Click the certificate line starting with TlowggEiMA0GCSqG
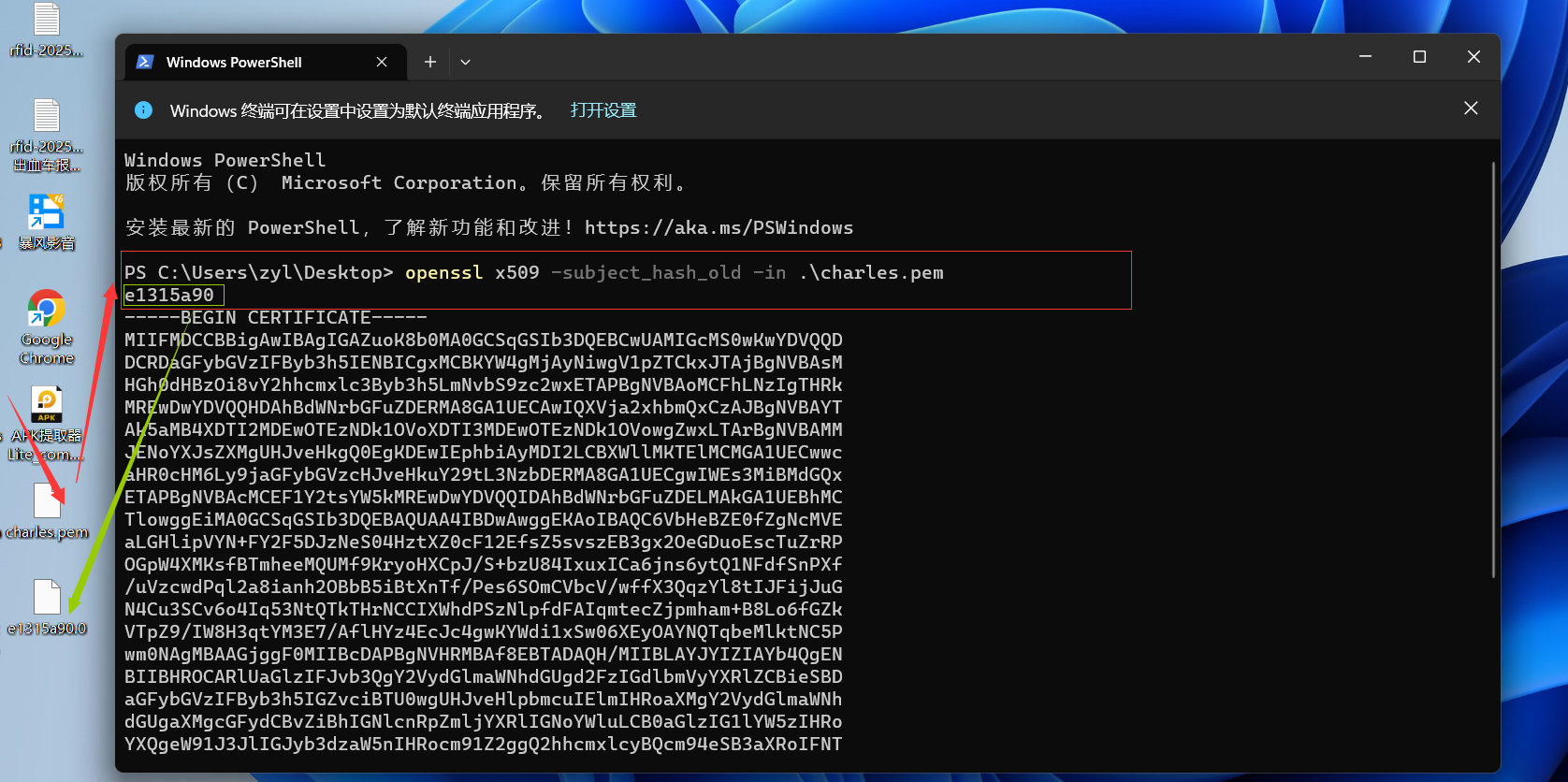This screenshot has height=782, width=1568. point(484,520)
